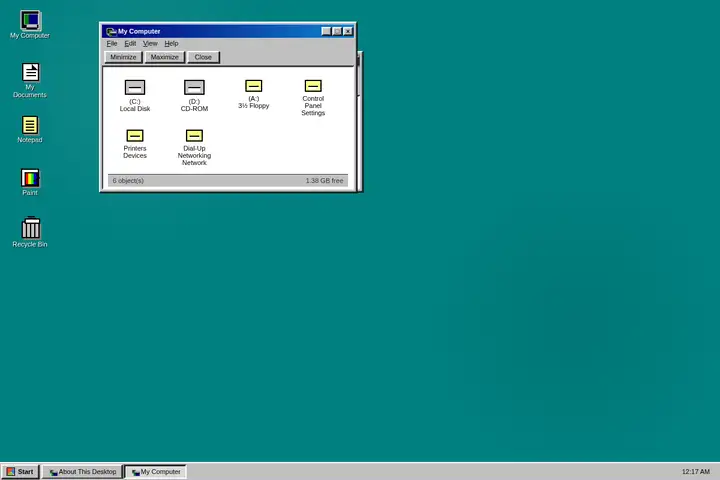720x480 pixels.
Task: Click the My Computer taskbar button
Action: (x=156, y=472)
